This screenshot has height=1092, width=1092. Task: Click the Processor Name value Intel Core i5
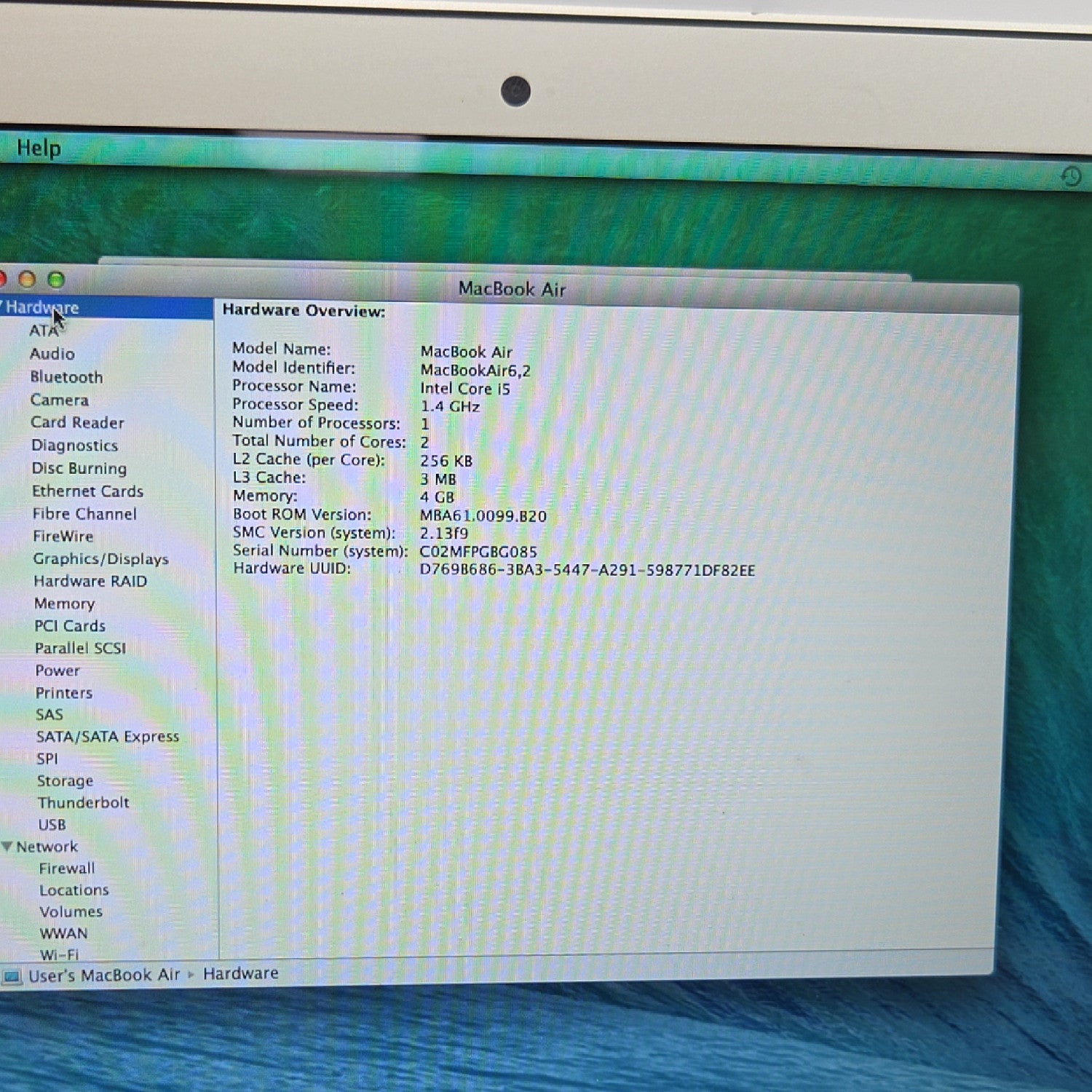[465, 389]
